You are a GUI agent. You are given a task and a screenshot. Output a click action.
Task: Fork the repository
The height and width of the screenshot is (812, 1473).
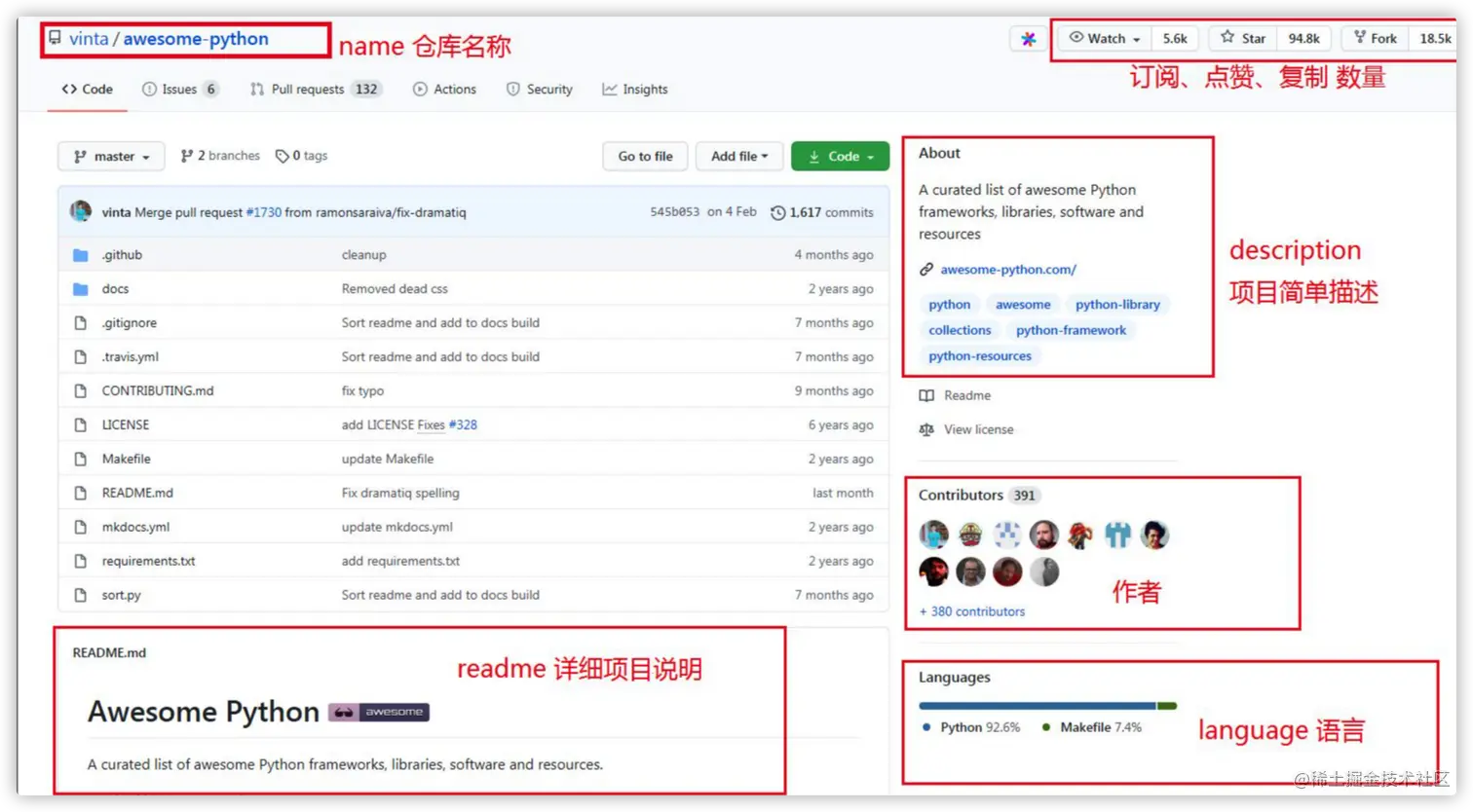(1375, 38)
